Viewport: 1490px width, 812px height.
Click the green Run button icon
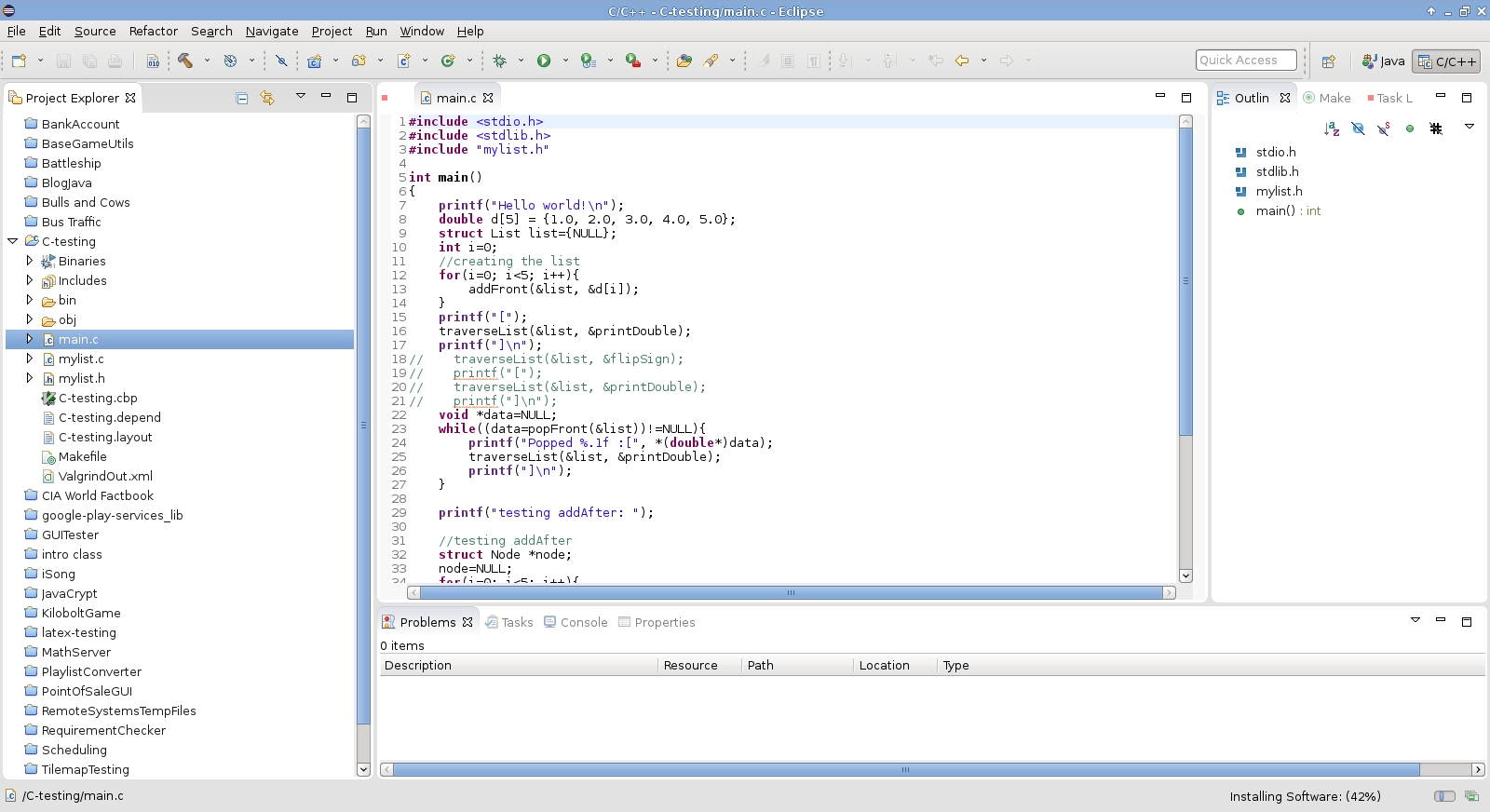pyautogui.click(x=544, y=61)
